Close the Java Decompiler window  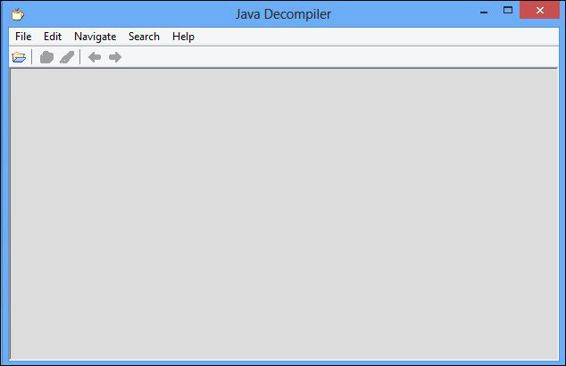coord(540,10)
